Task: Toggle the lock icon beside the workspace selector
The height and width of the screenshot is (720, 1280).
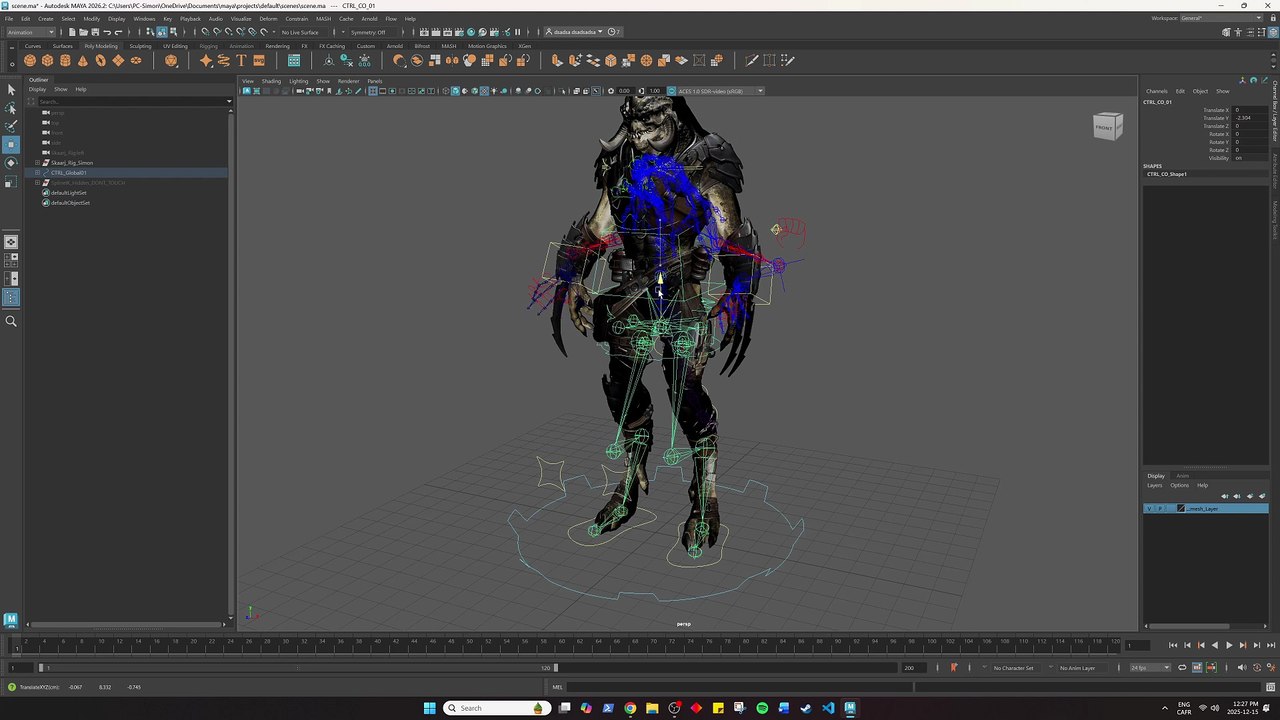Action: (x=1273, y=18)
